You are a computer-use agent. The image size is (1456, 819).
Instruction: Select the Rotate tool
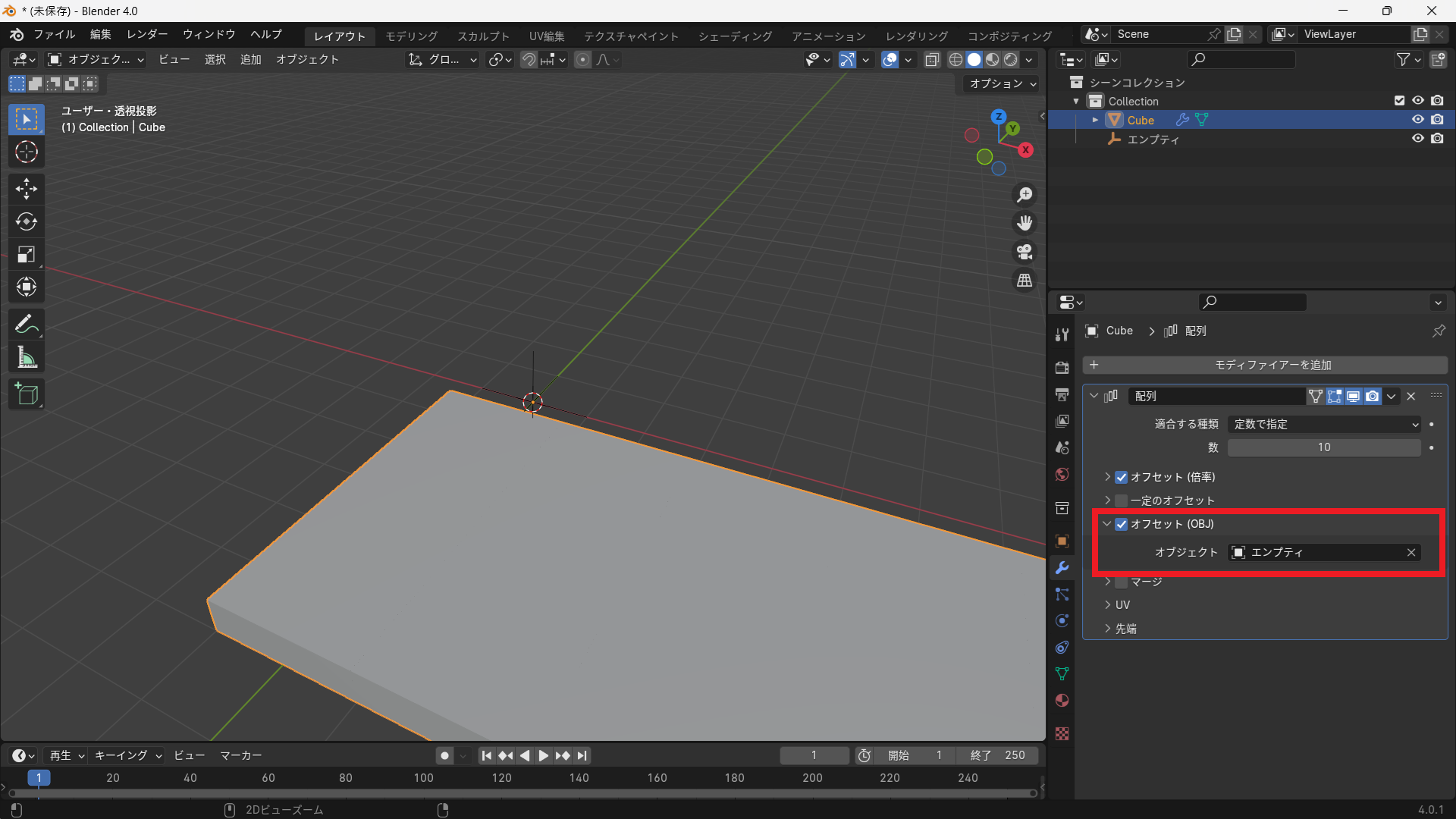[x=27, y=221]
